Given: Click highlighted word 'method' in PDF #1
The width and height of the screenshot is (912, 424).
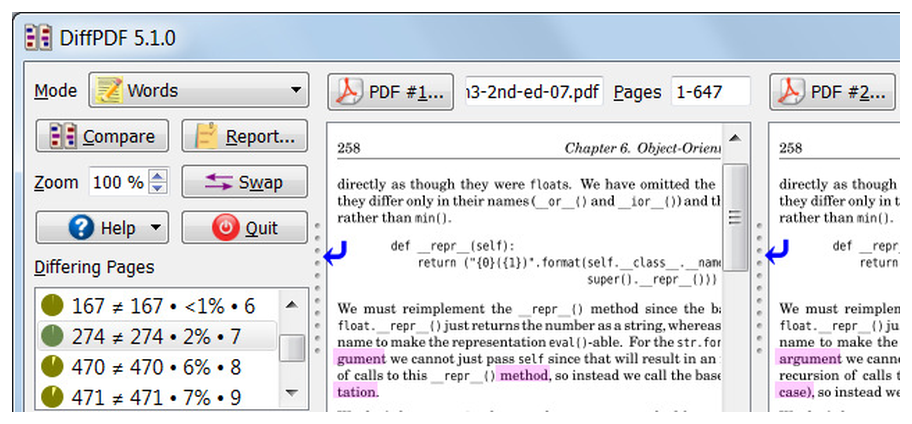Looking at the screenshot, I should (x=523, y=375).
